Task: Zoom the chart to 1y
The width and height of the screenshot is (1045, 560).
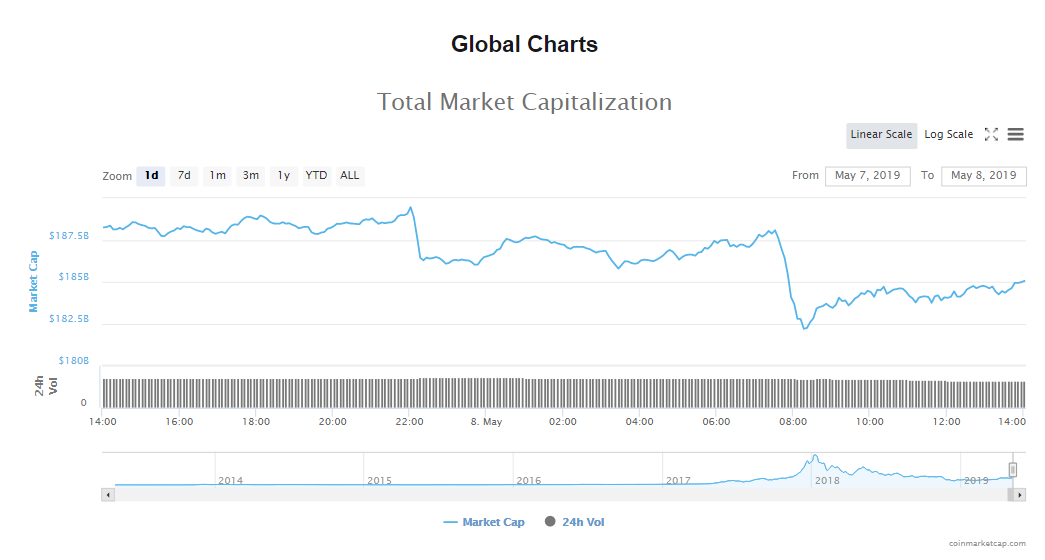Action: click(284, 176)
